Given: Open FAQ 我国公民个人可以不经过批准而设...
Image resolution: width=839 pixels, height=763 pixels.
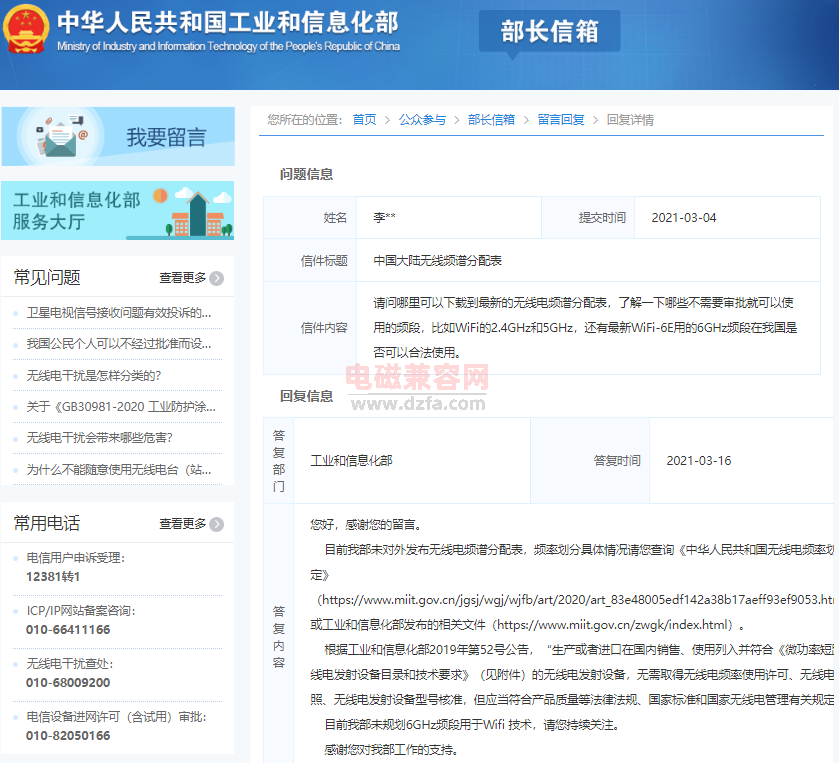Looking at the screenshot, I should [119, 344].
